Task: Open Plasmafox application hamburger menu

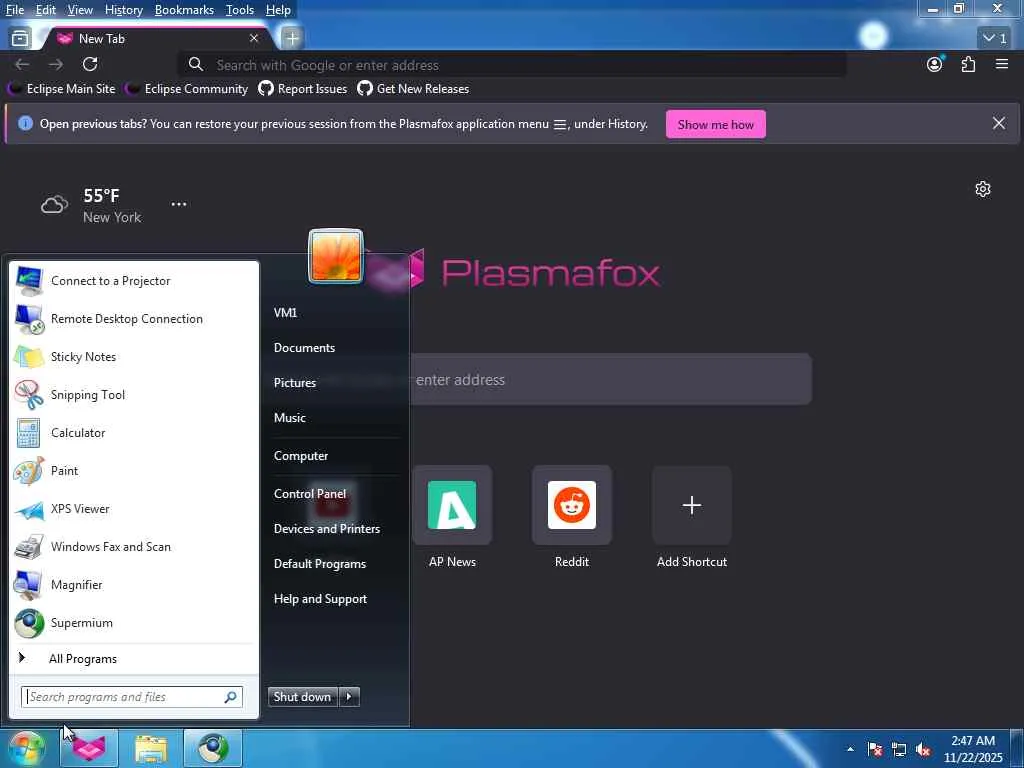Action: [x=1002, y=64]
